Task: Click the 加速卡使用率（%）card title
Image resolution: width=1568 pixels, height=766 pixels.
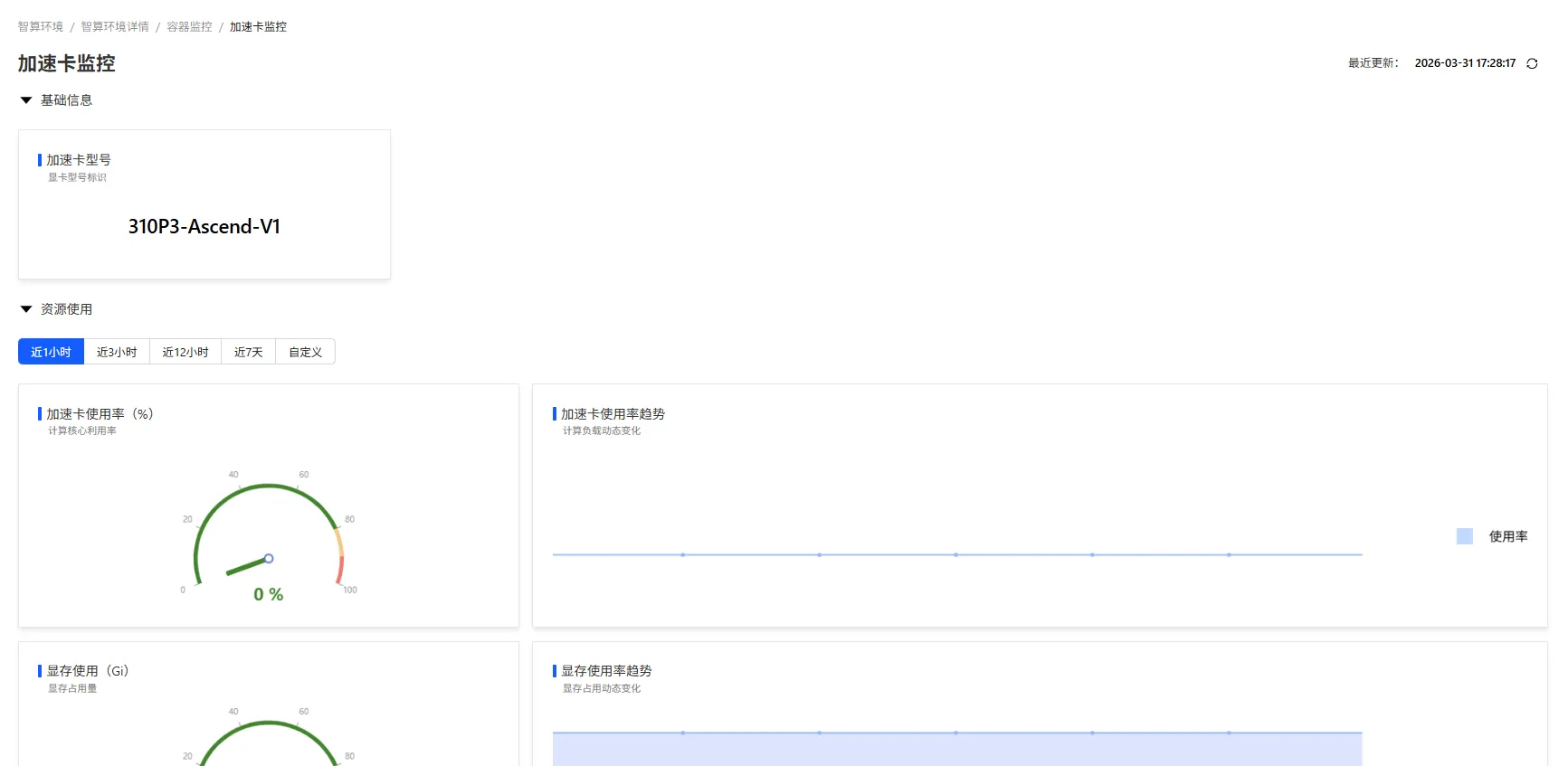Action: 100,414
